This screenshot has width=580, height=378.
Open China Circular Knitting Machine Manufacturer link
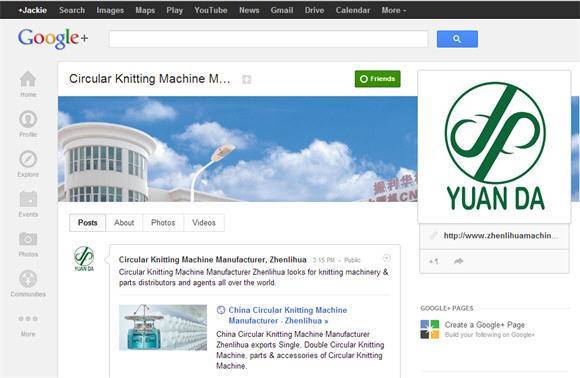pyautogui.click(x=287, y=315)
